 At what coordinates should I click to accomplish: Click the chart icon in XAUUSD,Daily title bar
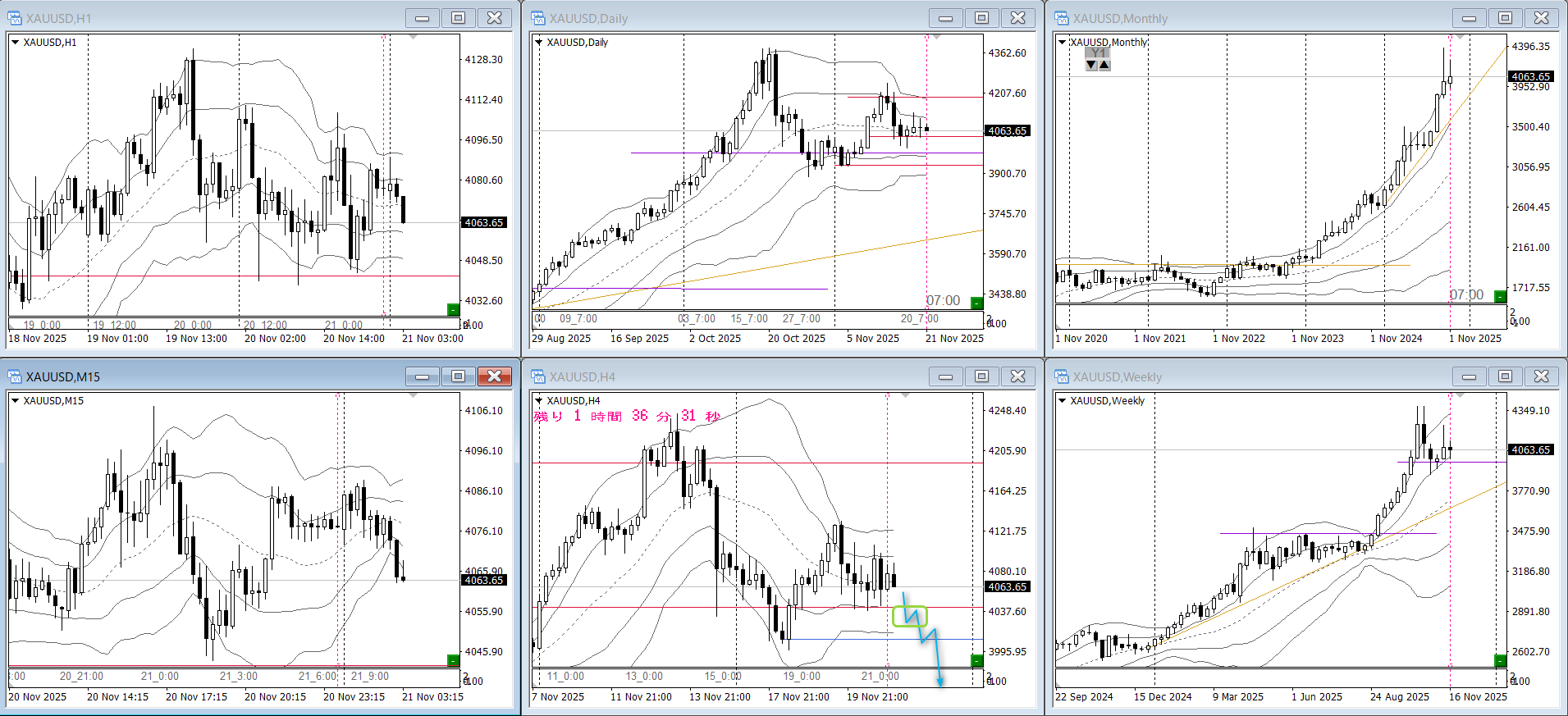pos(538,18)
